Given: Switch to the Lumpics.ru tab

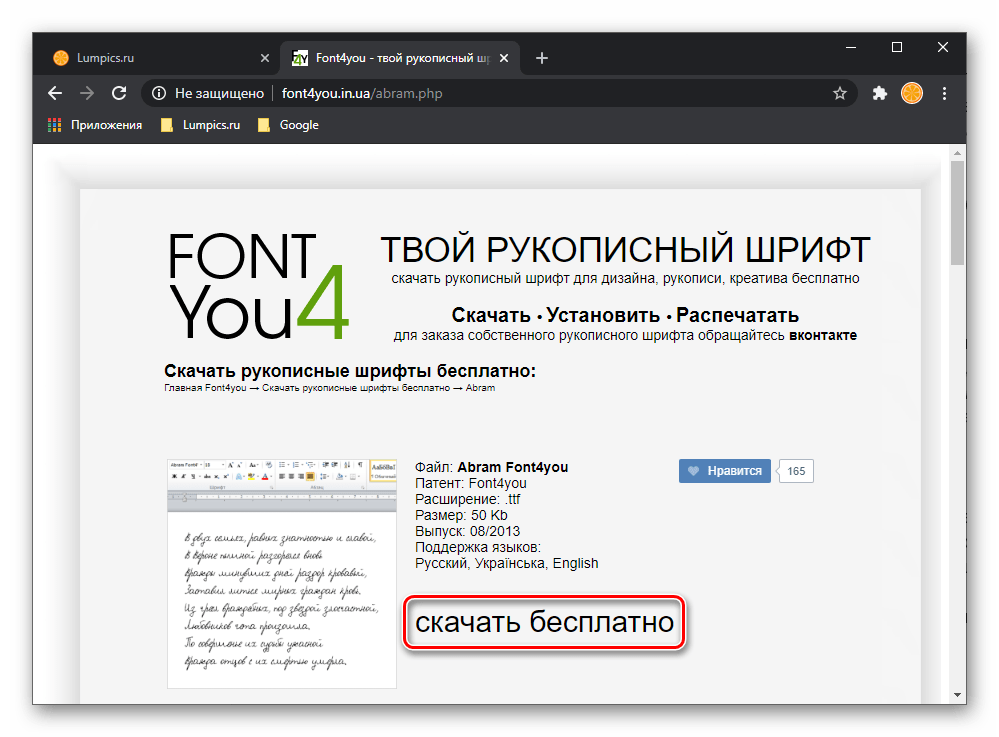Looking at the screenshot, I should pos(150,58).
